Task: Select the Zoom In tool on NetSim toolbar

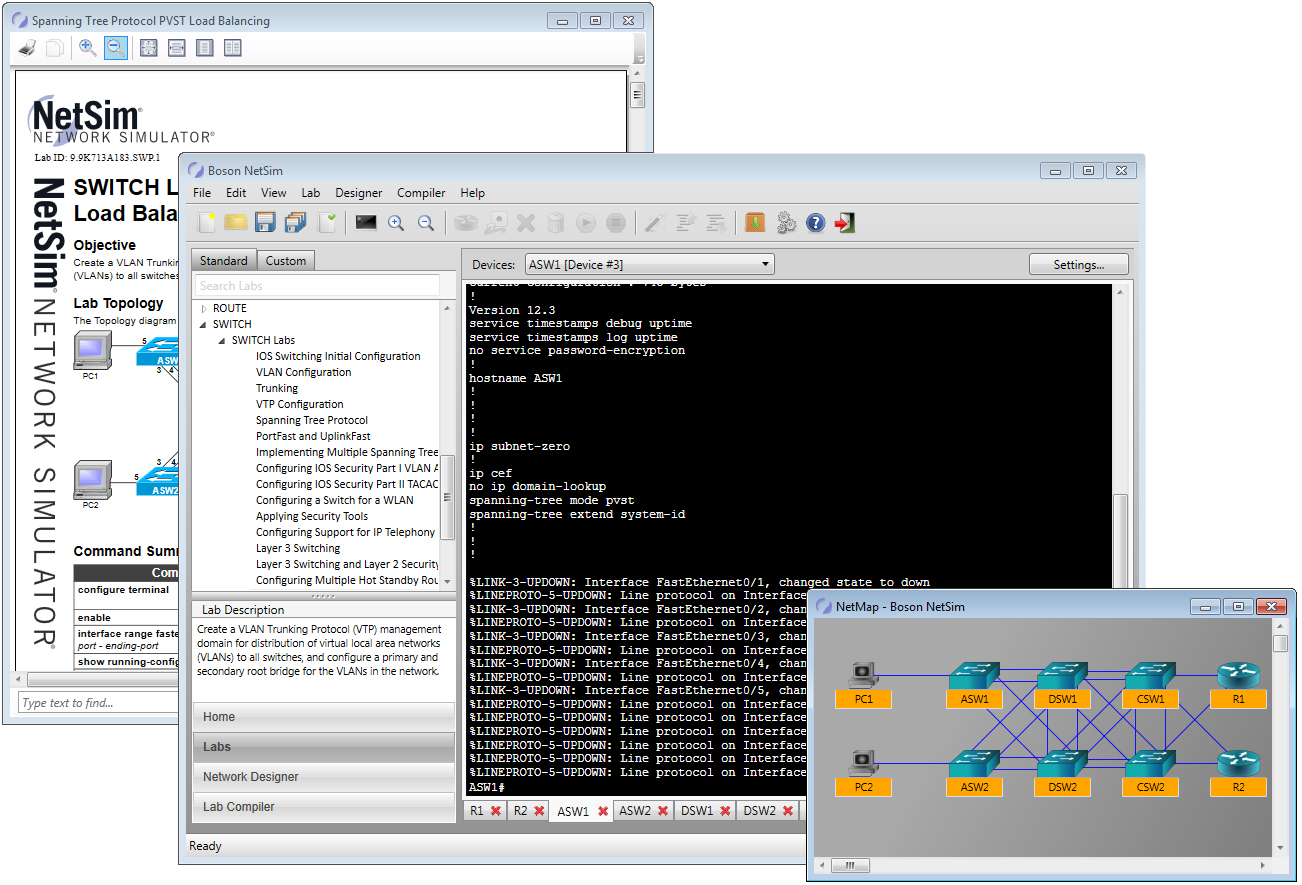Action: coord(396,222)
